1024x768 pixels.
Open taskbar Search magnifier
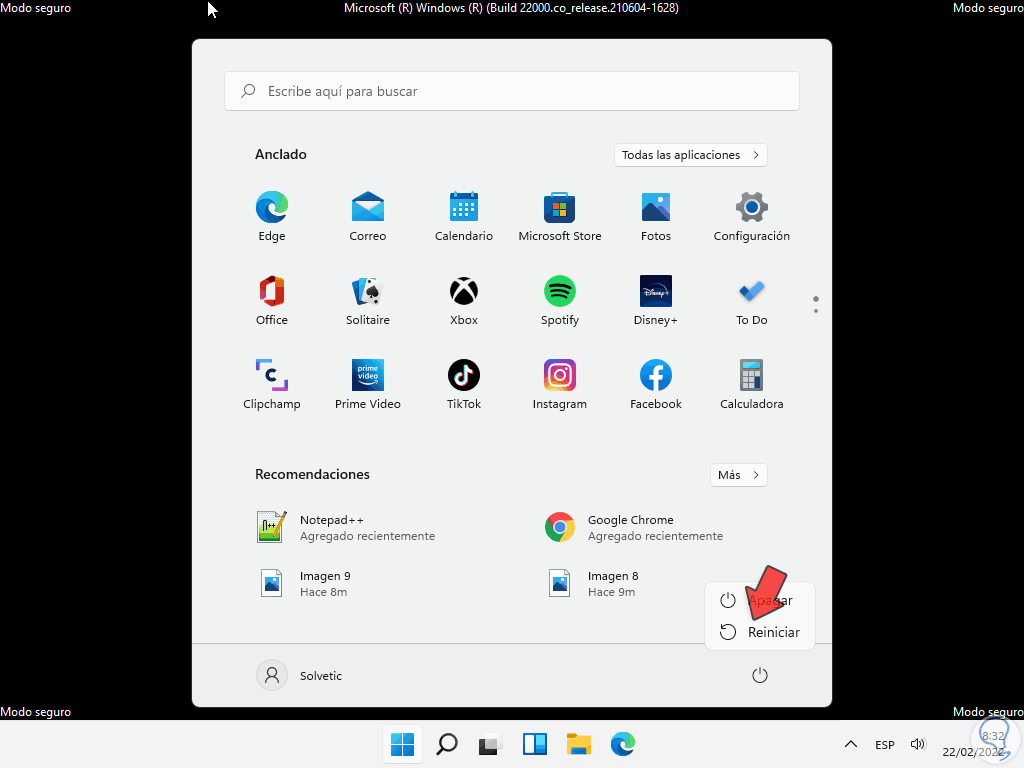click(x=447, y=744)
